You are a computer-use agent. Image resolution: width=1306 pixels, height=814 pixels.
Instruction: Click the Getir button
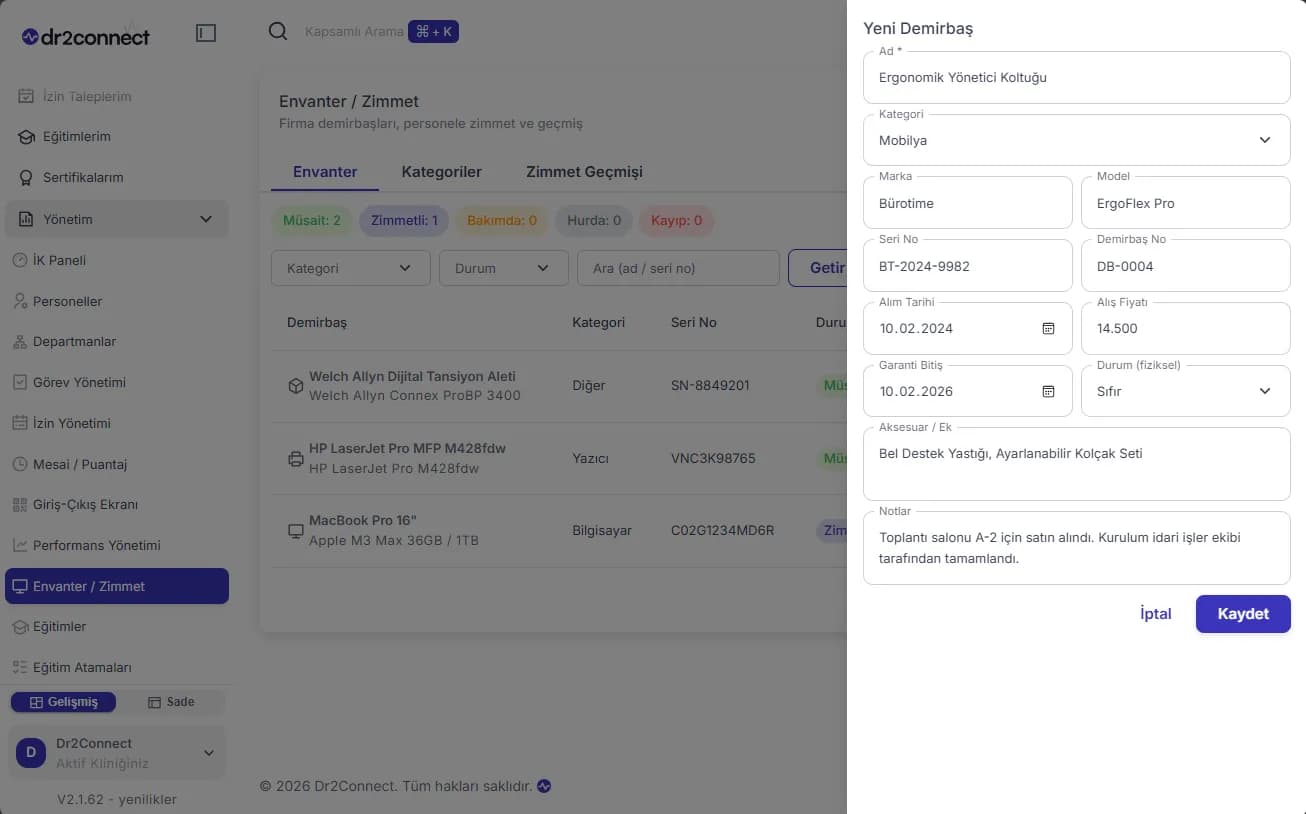pos(818,268)
